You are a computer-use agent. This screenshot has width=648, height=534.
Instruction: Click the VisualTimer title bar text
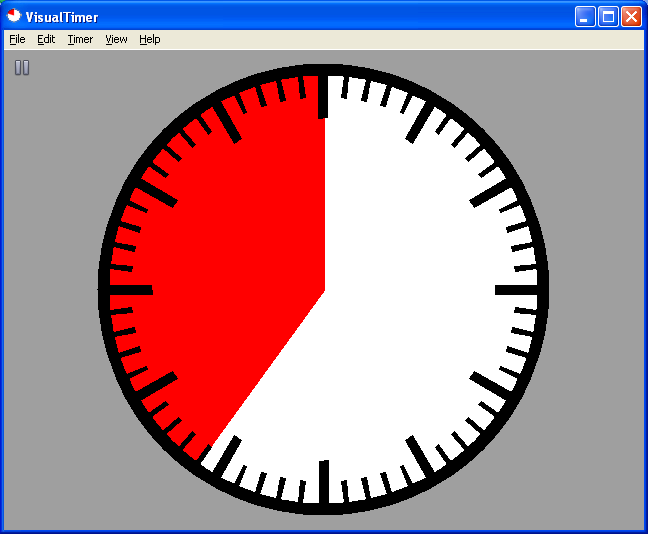62,17
